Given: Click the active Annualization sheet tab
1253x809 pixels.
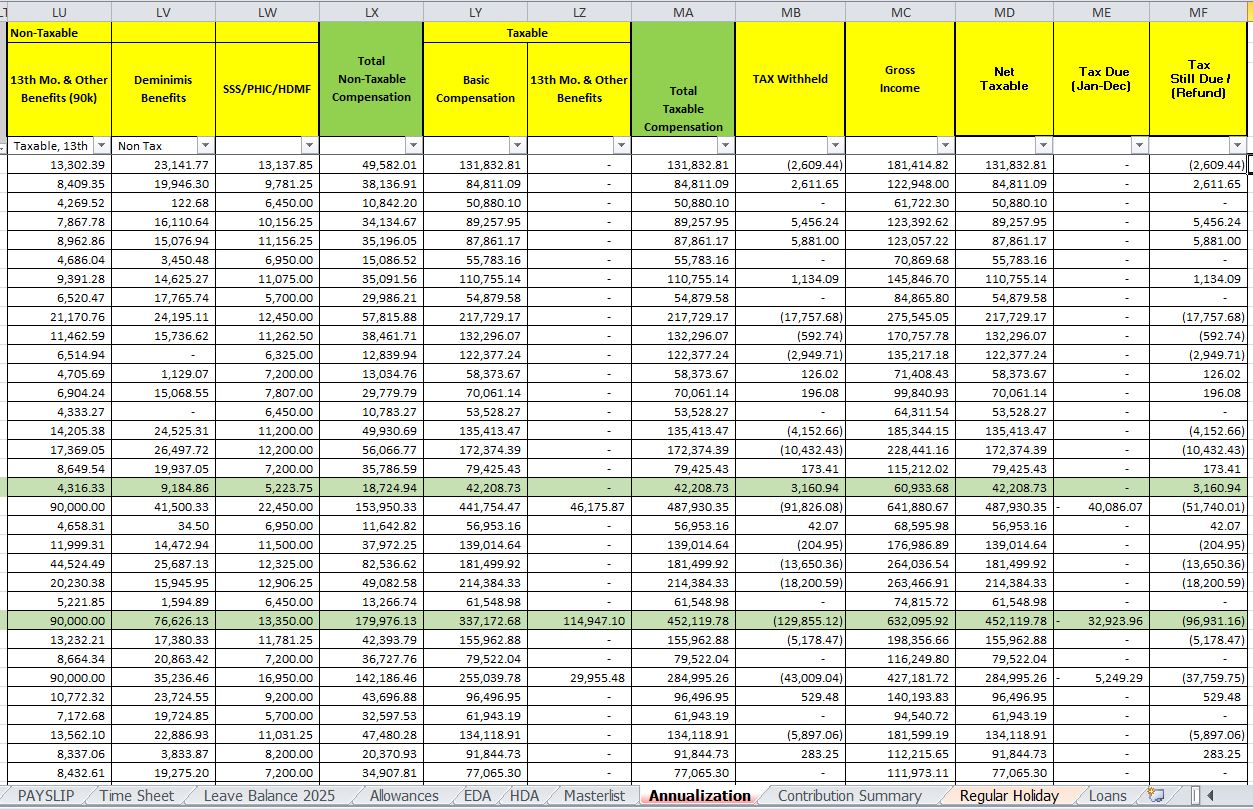Looking at the screenshot, I should [x=700, y=796].
